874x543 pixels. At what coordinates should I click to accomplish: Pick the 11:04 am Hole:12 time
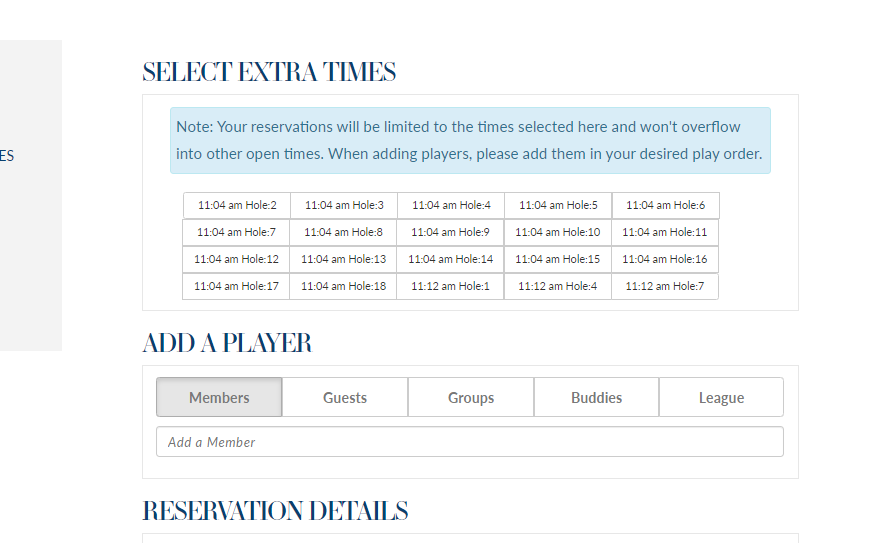coord(236,259)
